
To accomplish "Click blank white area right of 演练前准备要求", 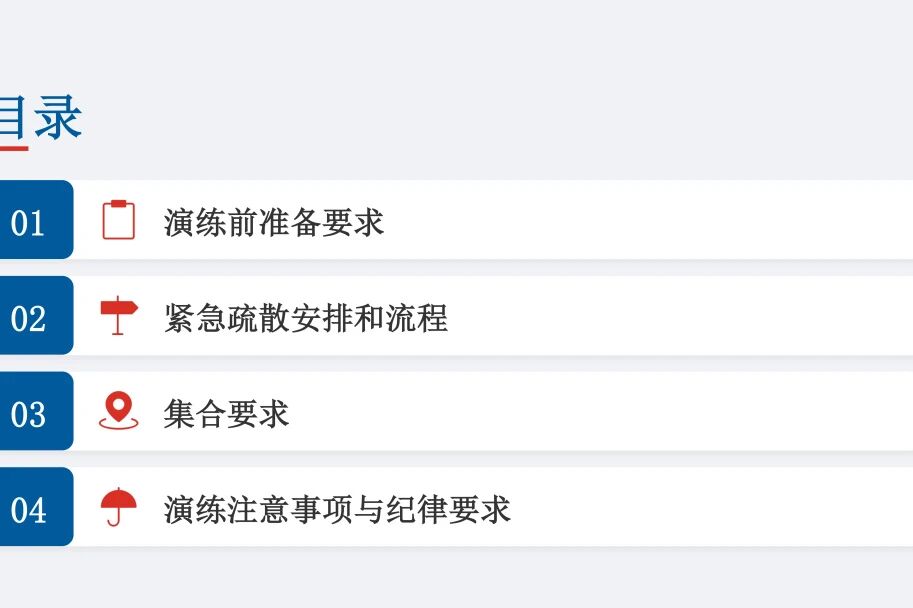I will point(650,220).
